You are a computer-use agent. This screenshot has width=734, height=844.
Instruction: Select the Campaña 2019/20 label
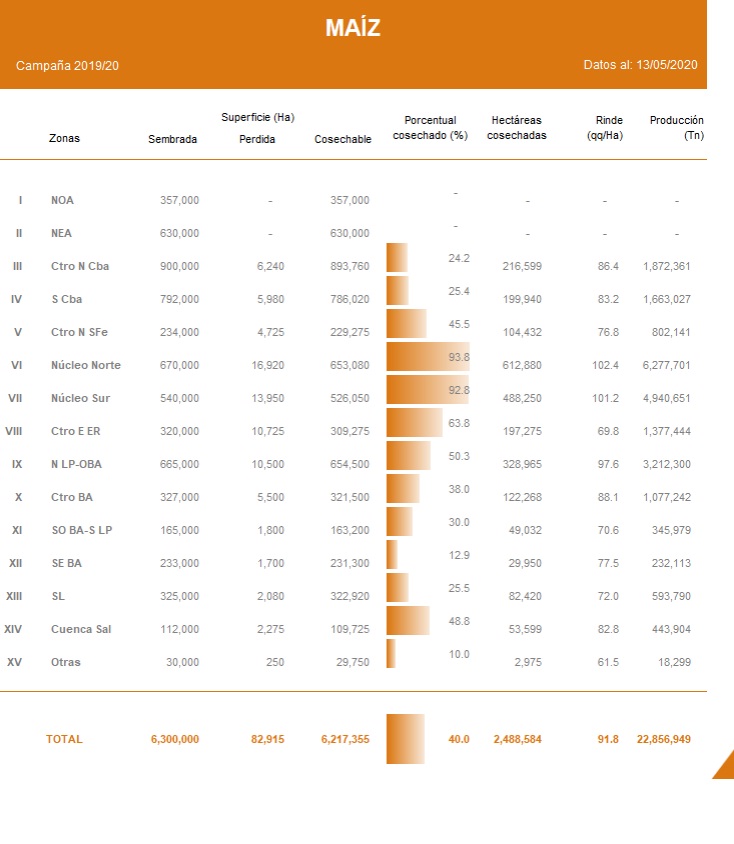click(67, 66)
